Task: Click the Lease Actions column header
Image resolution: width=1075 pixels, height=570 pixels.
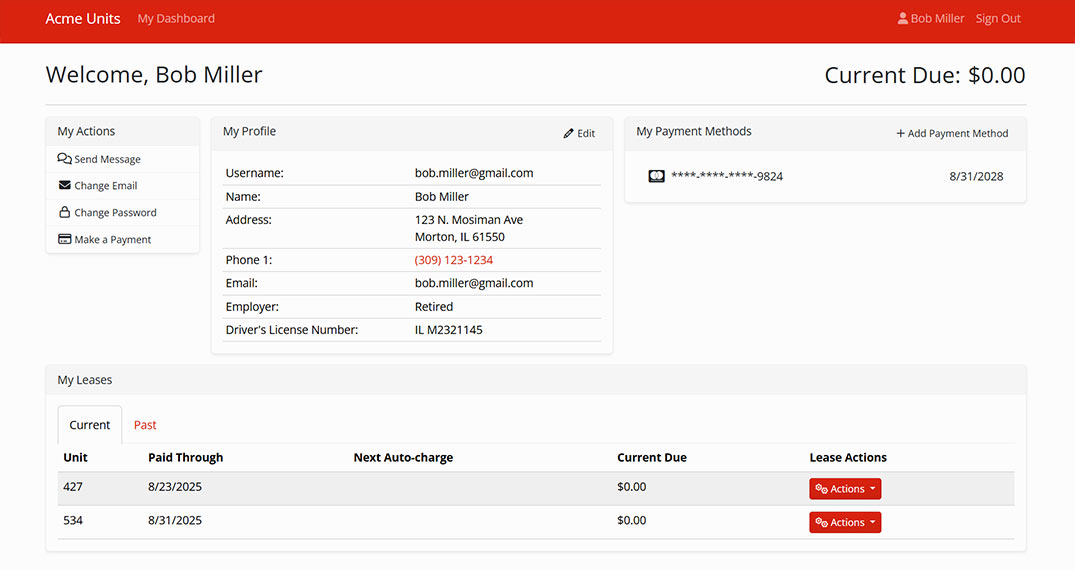Action: (848, 458)
